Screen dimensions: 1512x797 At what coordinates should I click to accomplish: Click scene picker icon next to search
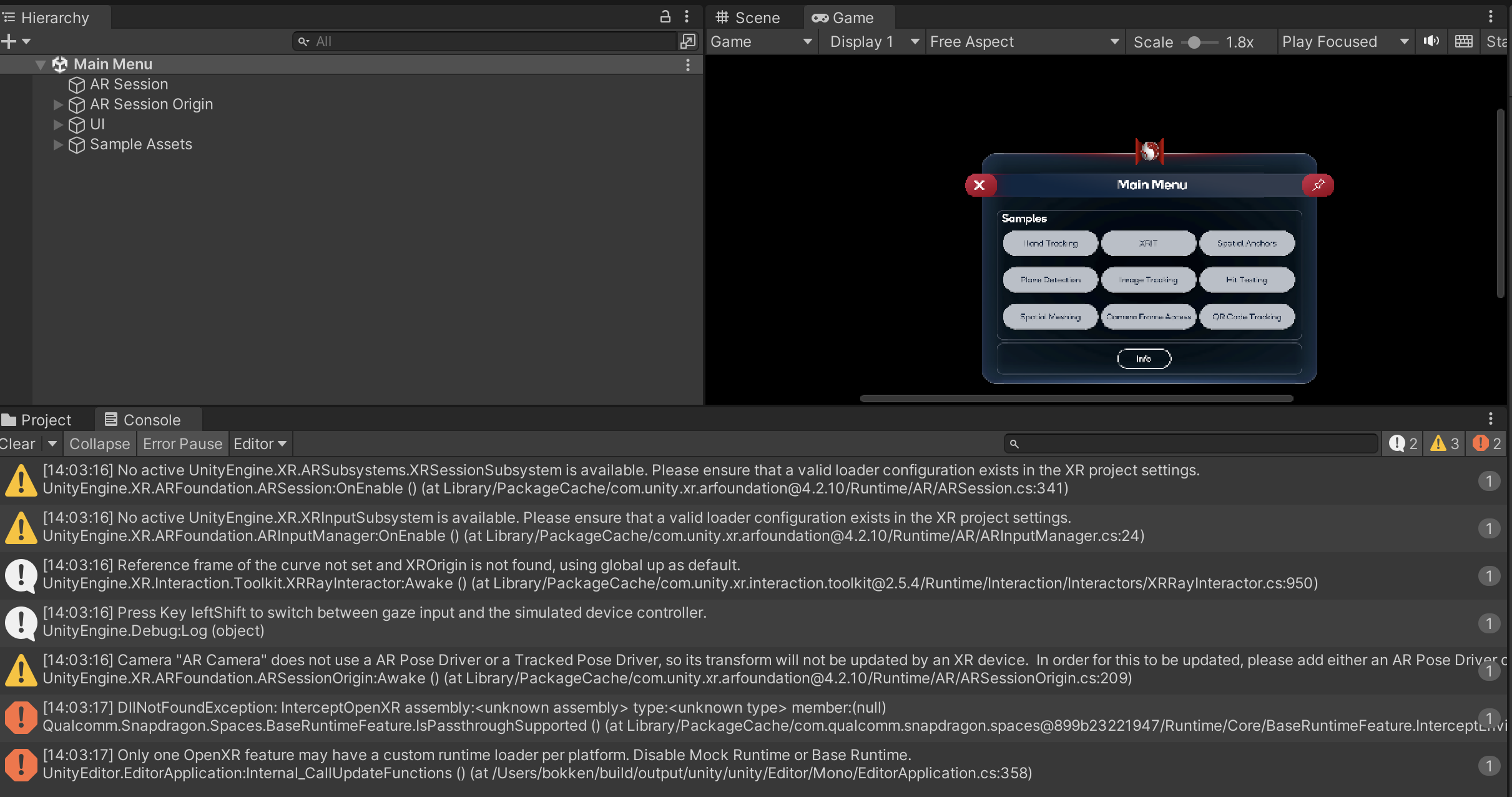pyautogui.click(x=687, y=41)
